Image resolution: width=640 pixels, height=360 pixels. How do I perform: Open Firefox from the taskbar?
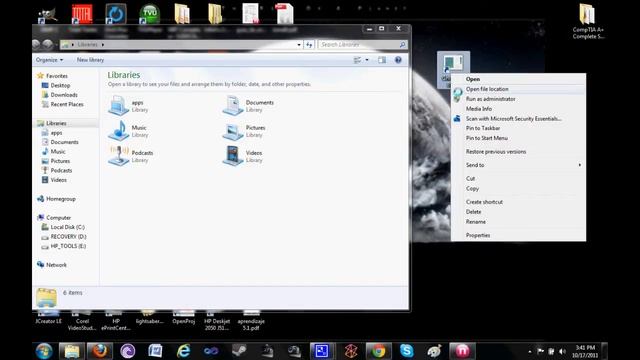point(100,351)
